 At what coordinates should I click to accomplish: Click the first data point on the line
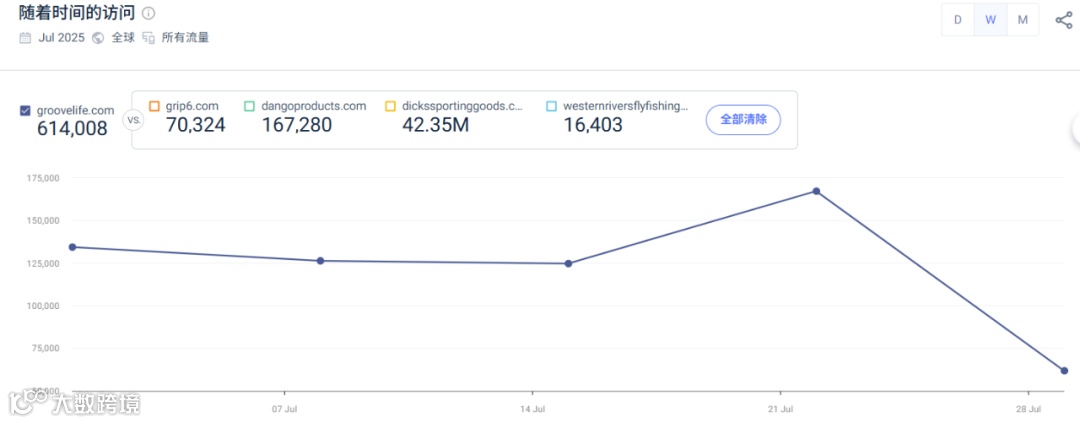click(72, 247)
